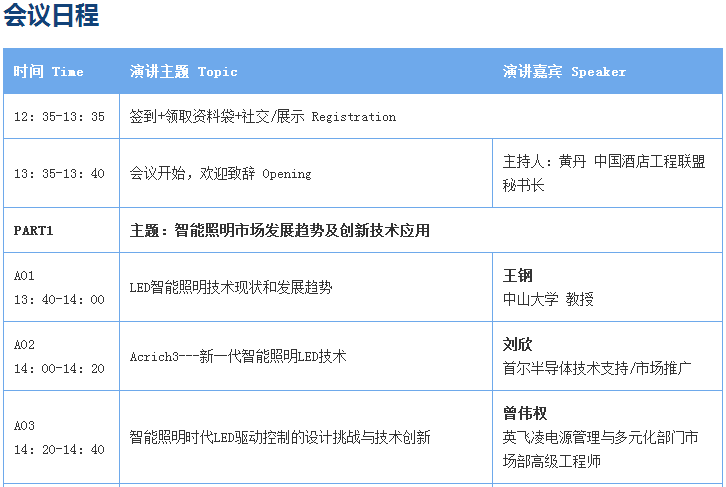The image size is (726, 487).
Task: Select speaker name 曾伟权
Action: [x=525, y=414]
